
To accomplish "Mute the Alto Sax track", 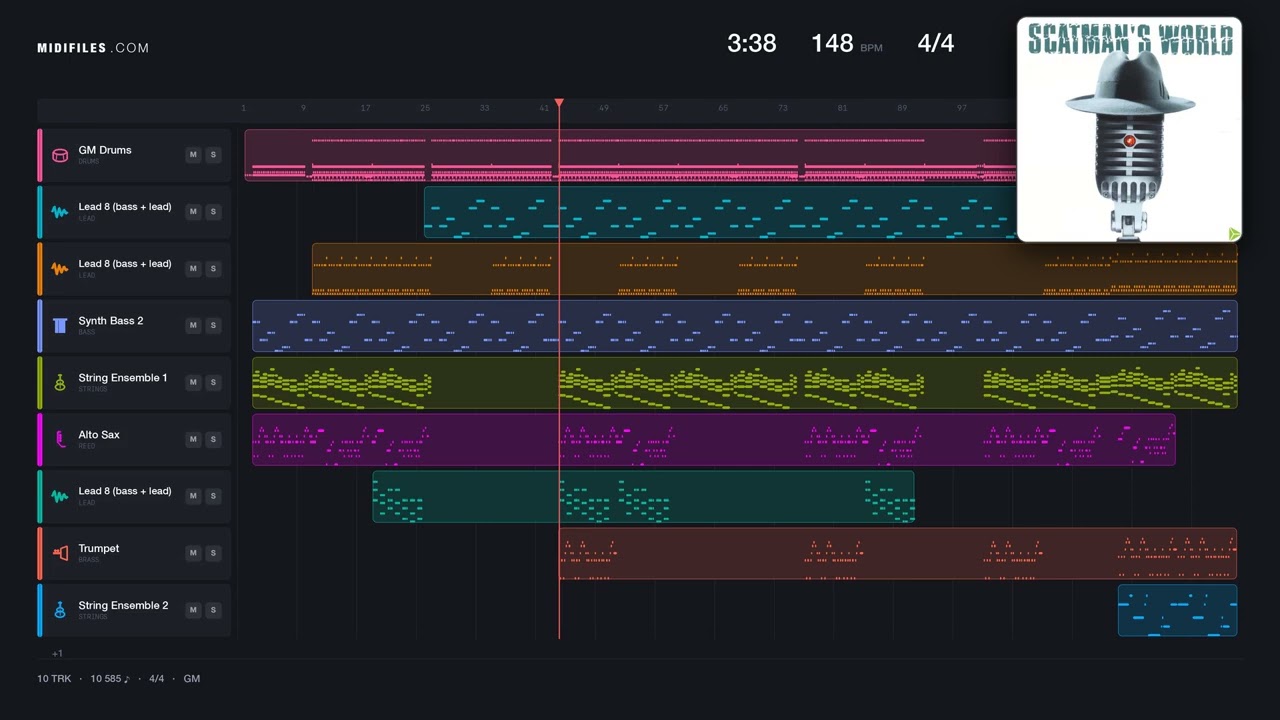I will pyautogui.click(x=193, y=439).
